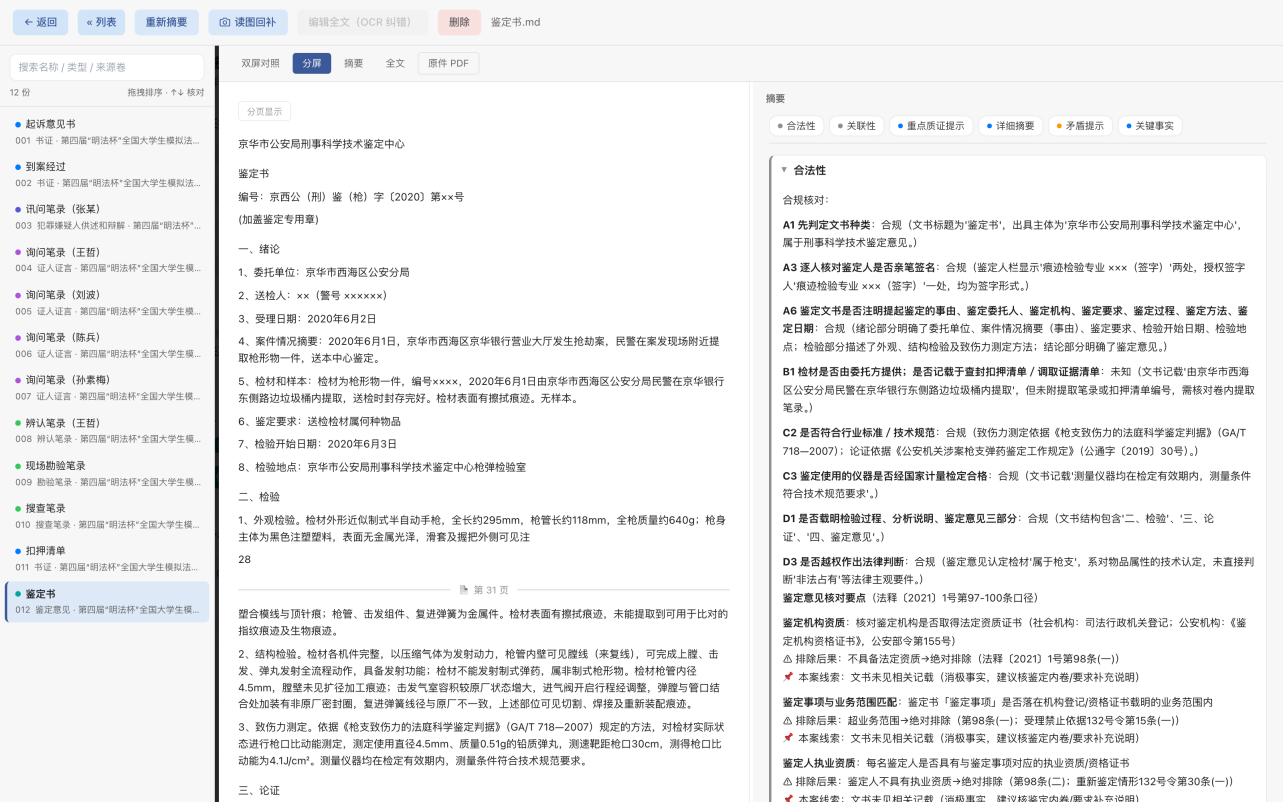Open 询问笔录（刘波）in the list
This screenshot has width=1283, height=802.
click(x=107, y=302)
